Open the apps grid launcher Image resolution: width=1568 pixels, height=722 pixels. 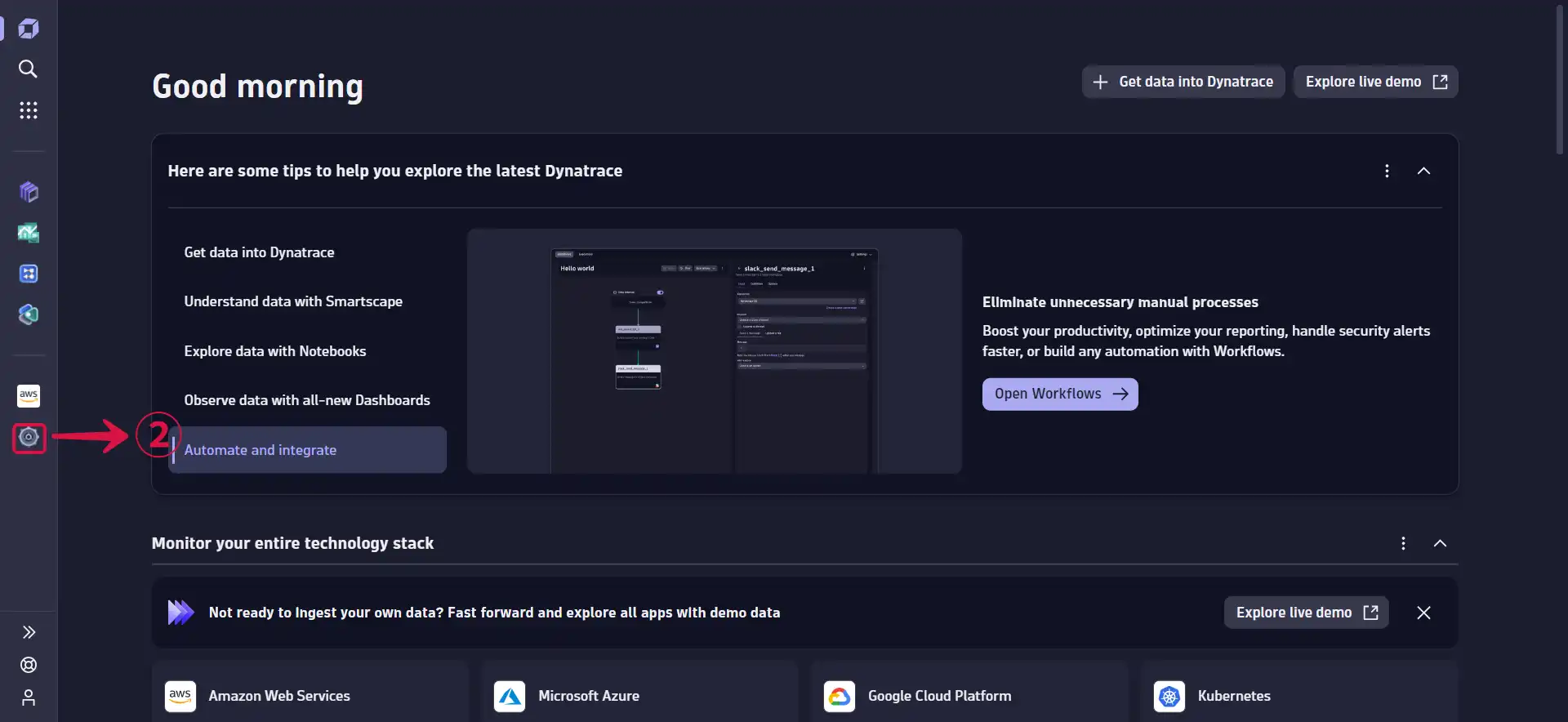[29, 110]
